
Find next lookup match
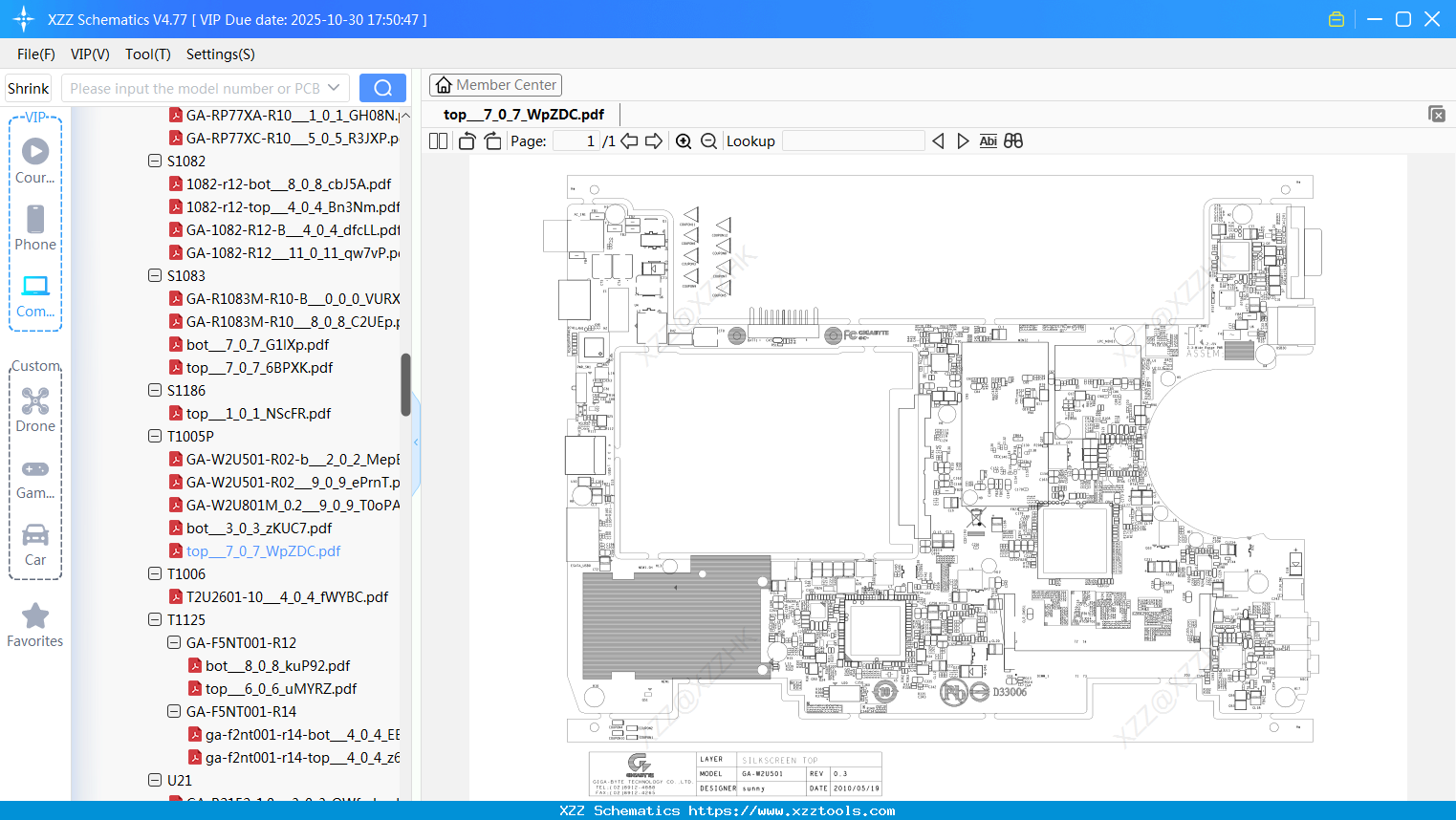point(963,141)
